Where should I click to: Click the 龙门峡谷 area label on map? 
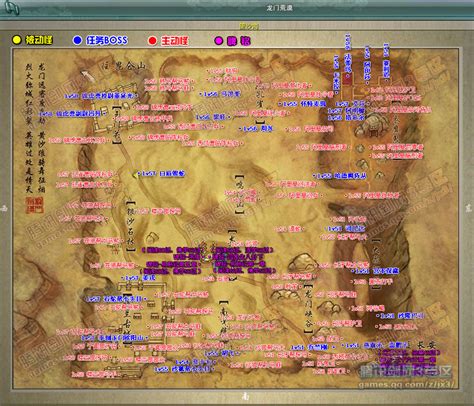tap(308, 308)
